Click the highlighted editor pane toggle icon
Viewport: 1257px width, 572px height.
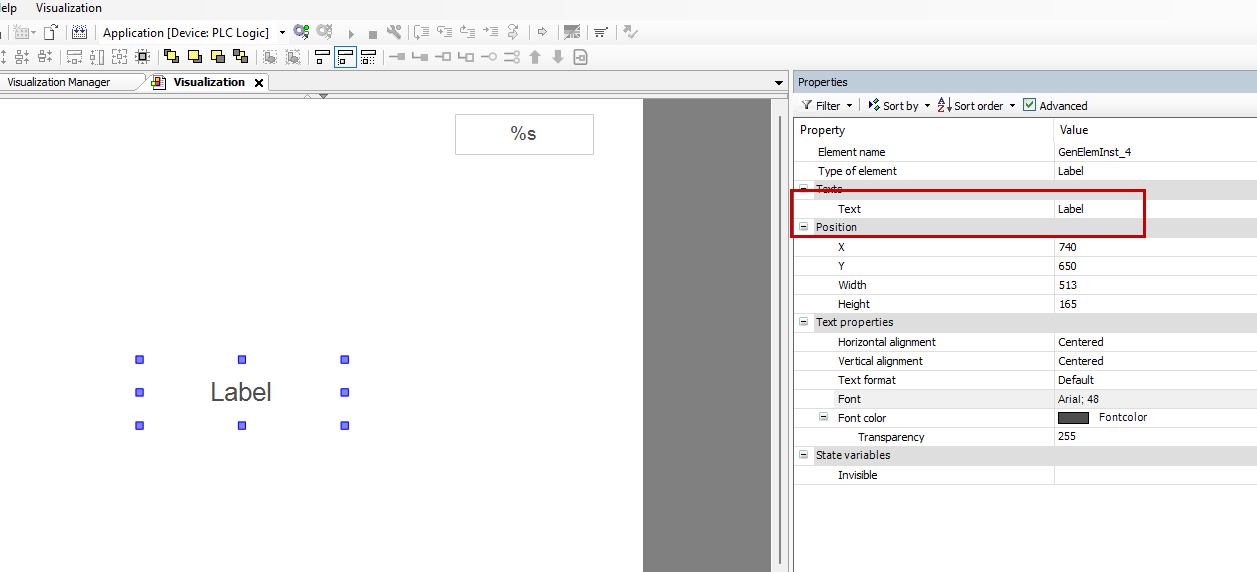tap(345, 57)
